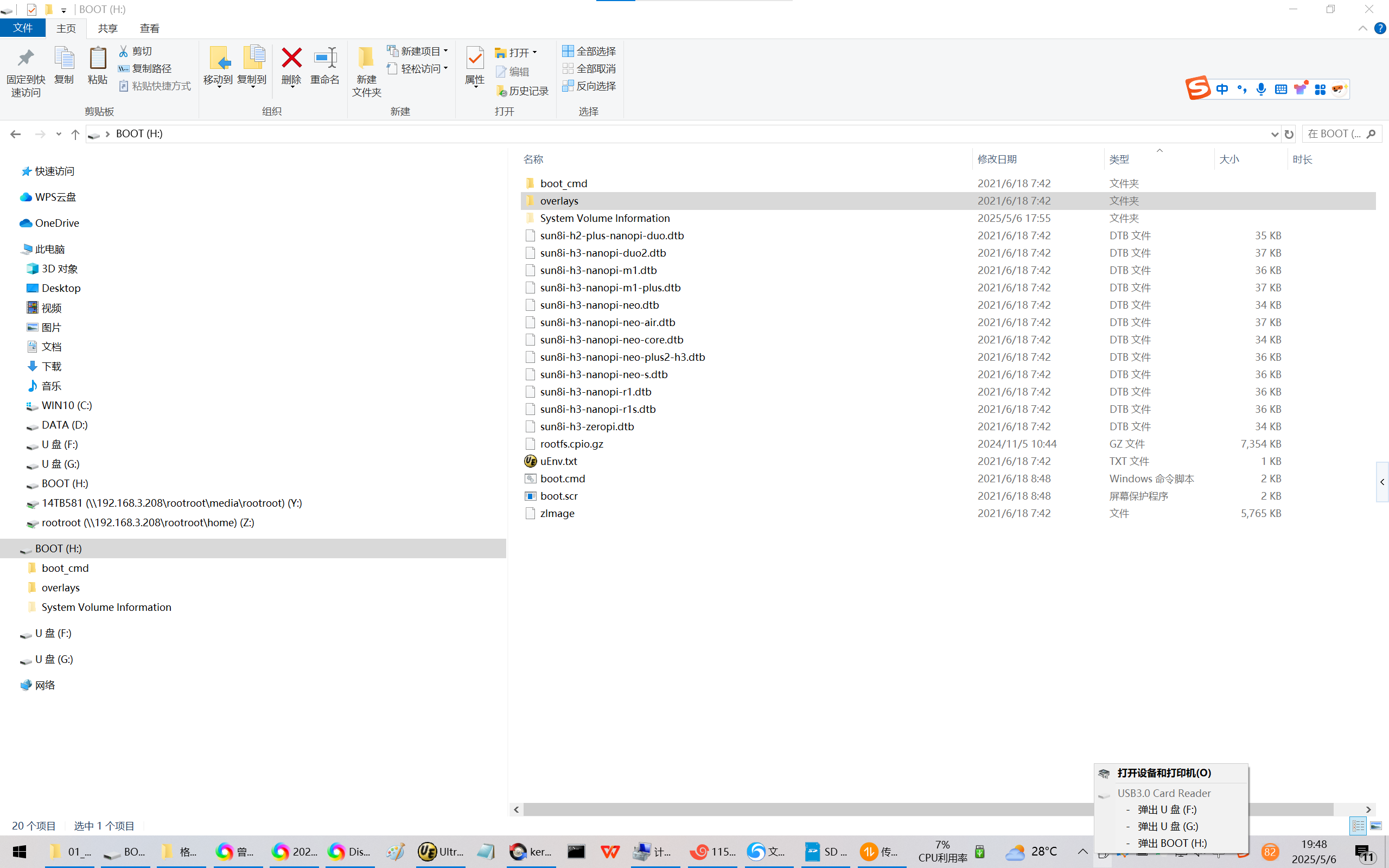Image resolution: width=1389 pixels, height=868 pixels.
Task: Expand the address bar history dropdown
Action: [x=1274, y=134]
